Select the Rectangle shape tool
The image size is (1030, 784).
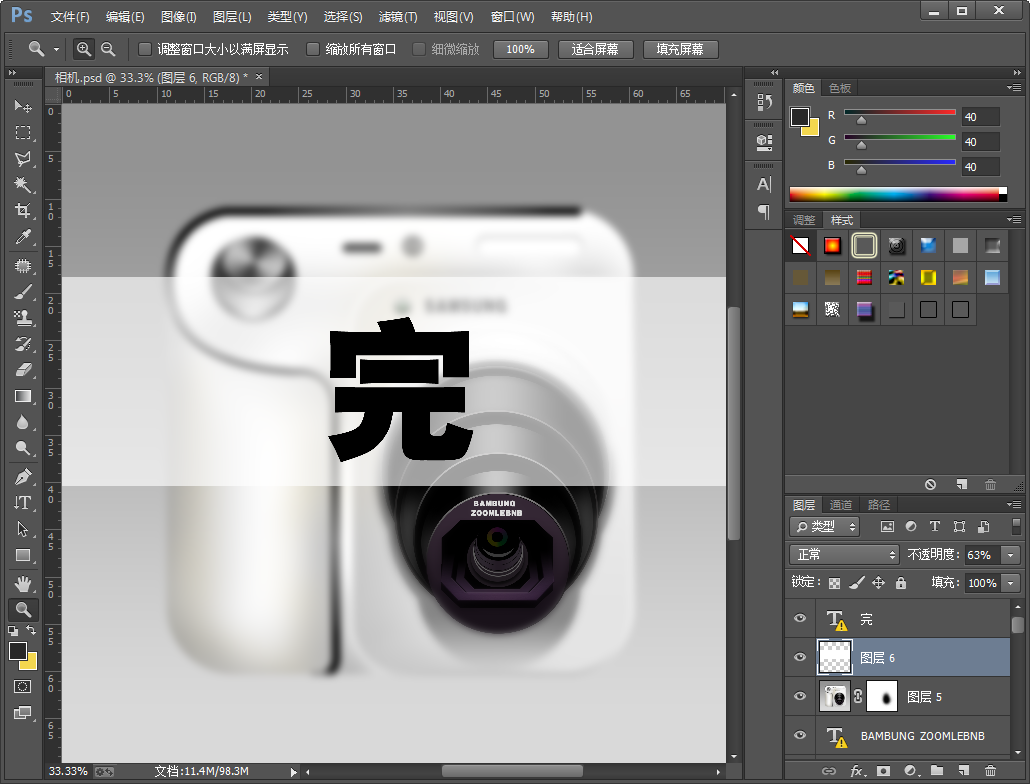pyautogui.click(x=23, y=555)
